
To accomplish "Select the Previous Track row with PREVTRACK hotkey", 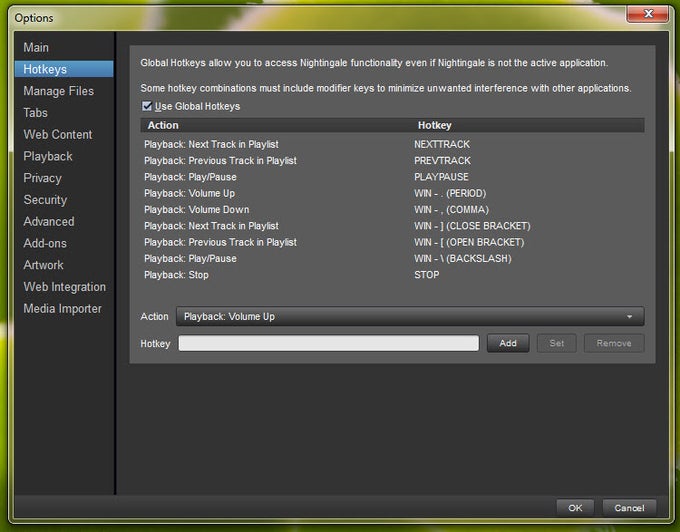I will 392,160.
